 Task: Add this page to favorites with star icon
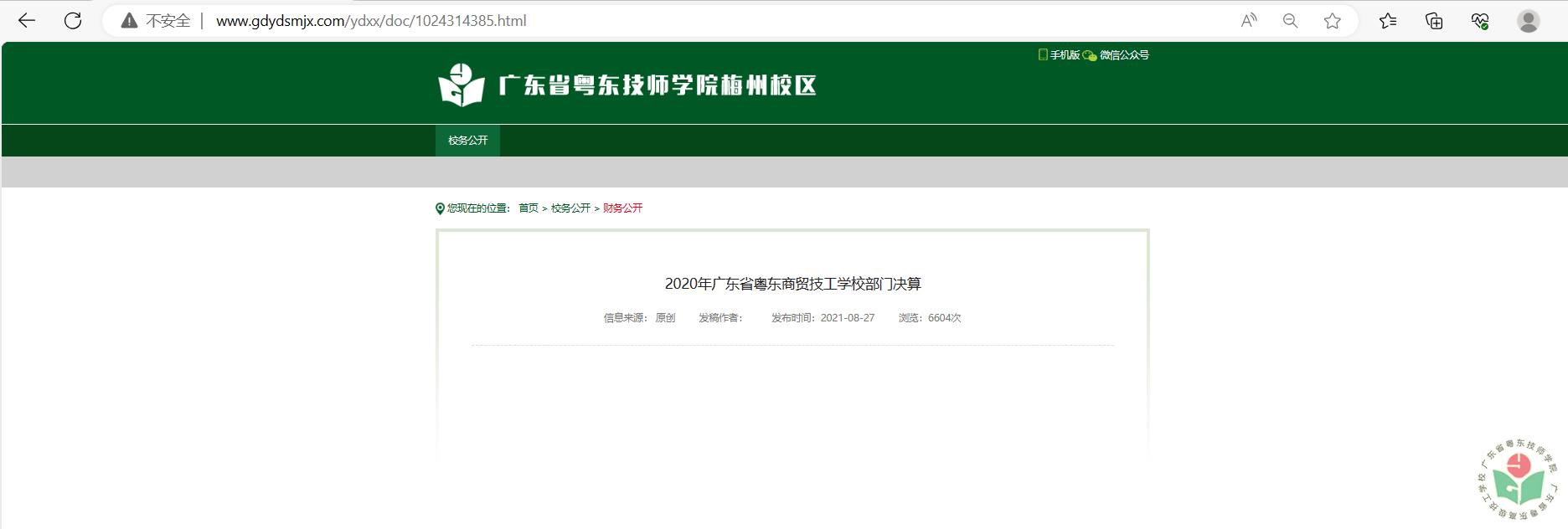(1332, 21)
